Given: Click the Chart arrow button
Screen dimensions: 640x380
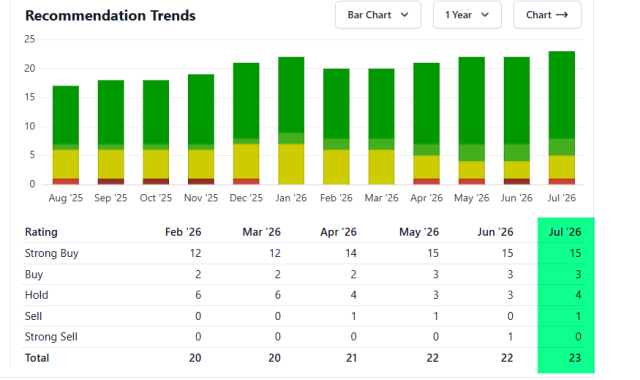Looking at the screenshot, I should (x=547, y=15).
